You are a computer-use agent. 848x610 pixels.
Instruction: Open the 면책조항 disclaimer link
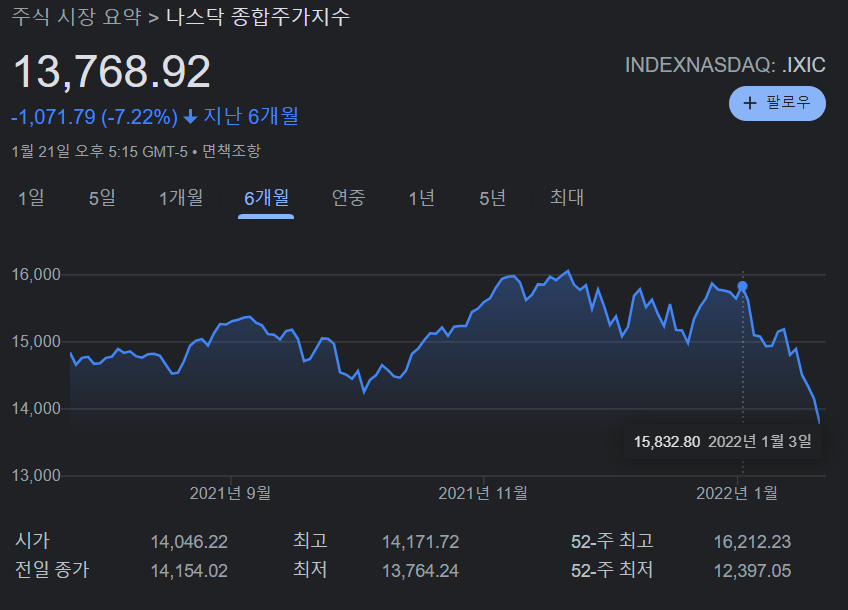[x=231, y=151]
